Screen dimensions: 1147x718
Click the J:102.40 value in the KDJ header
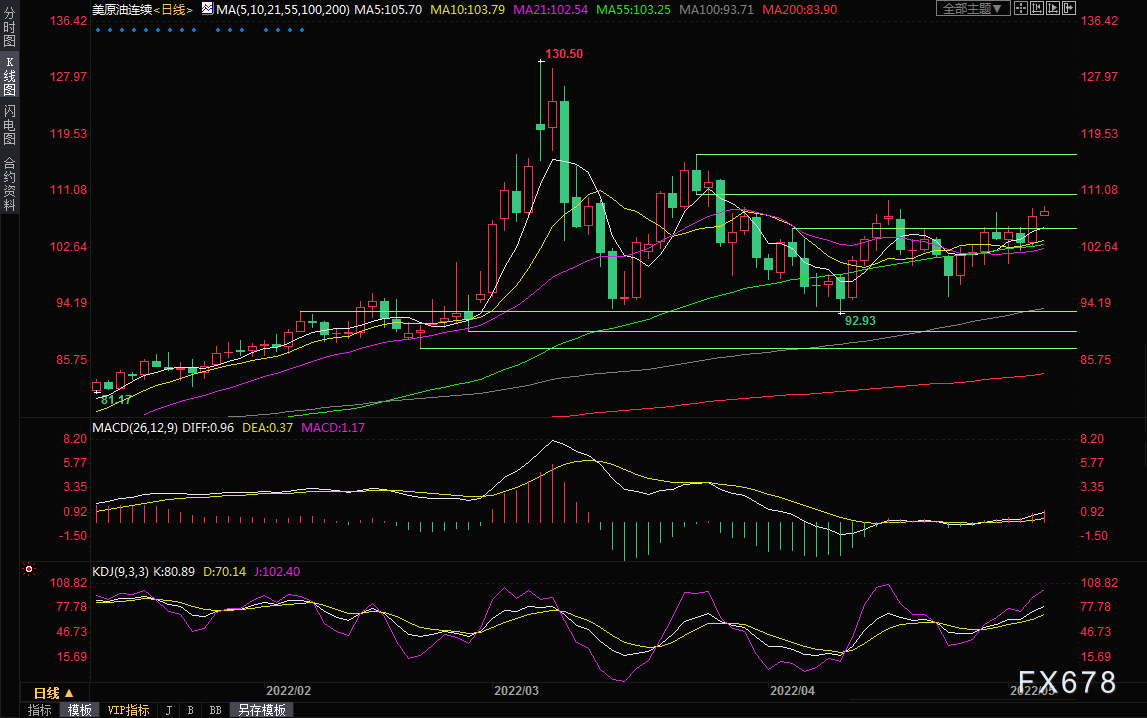point(277,572)
